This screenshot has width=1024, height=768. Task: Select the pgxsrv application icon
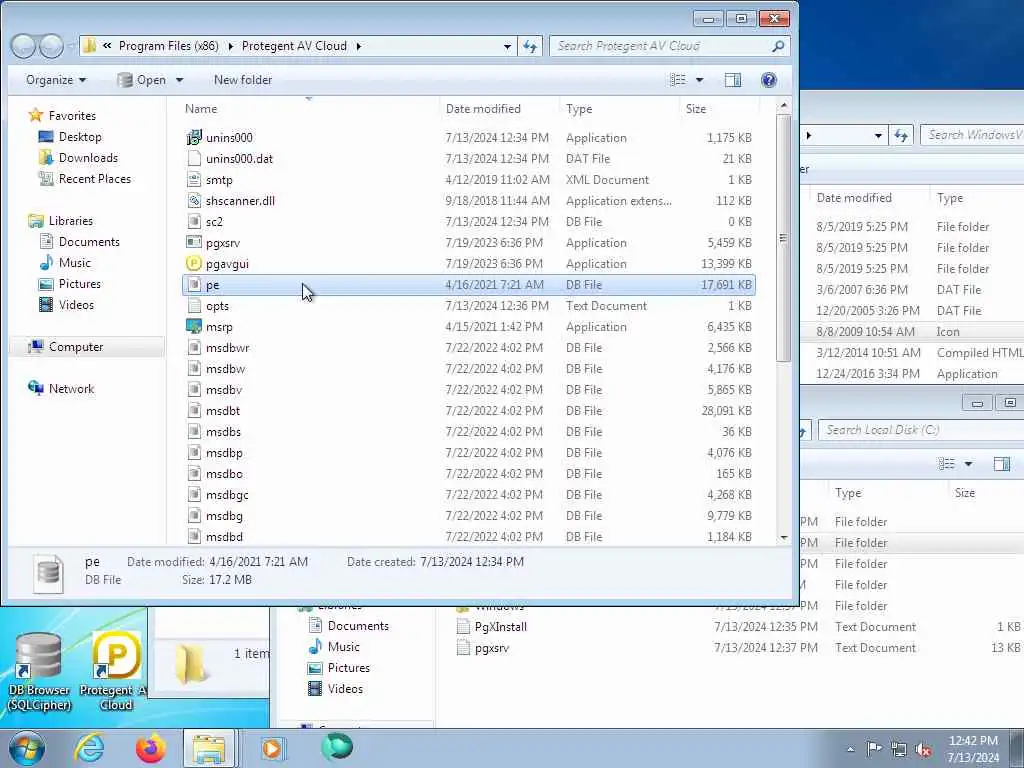click(194, 243)
